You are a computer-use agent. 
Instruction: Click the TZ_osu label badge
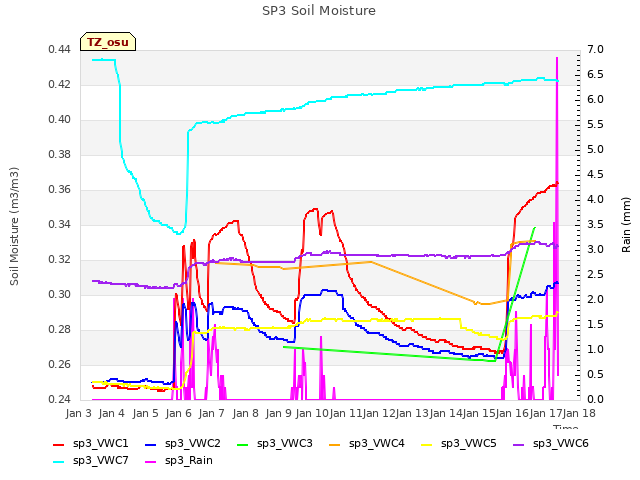[x=108, y=42]
